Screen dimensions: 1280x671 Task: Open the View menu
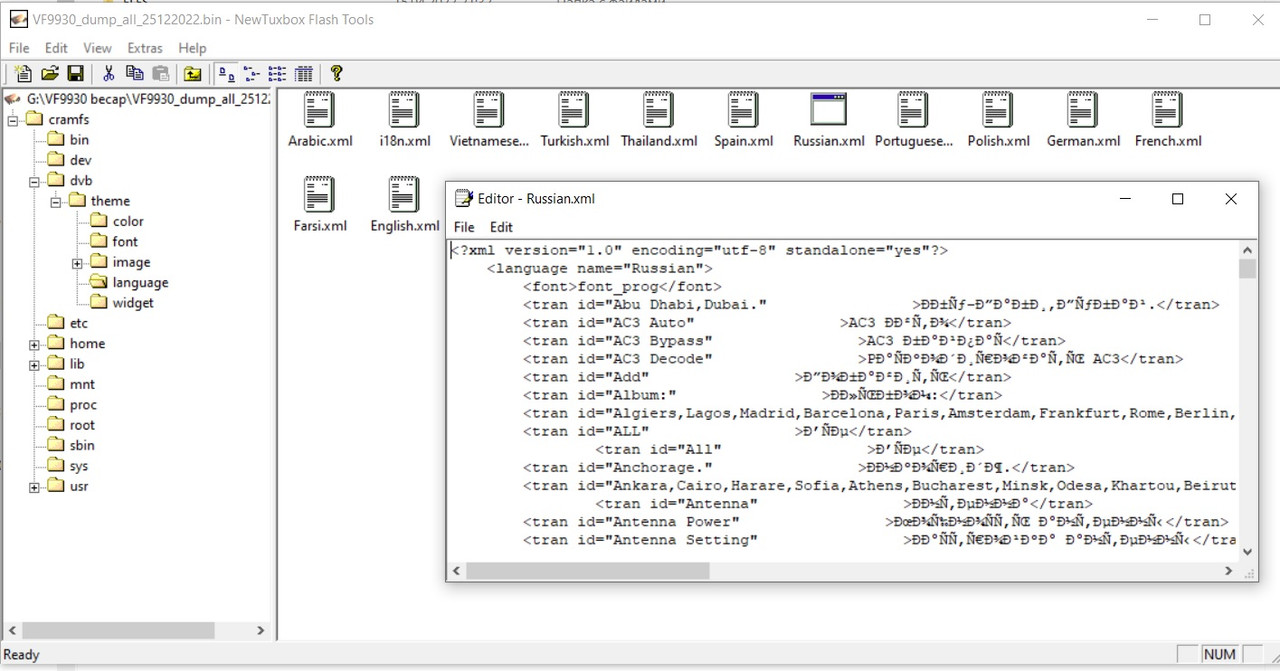point(97,48)
